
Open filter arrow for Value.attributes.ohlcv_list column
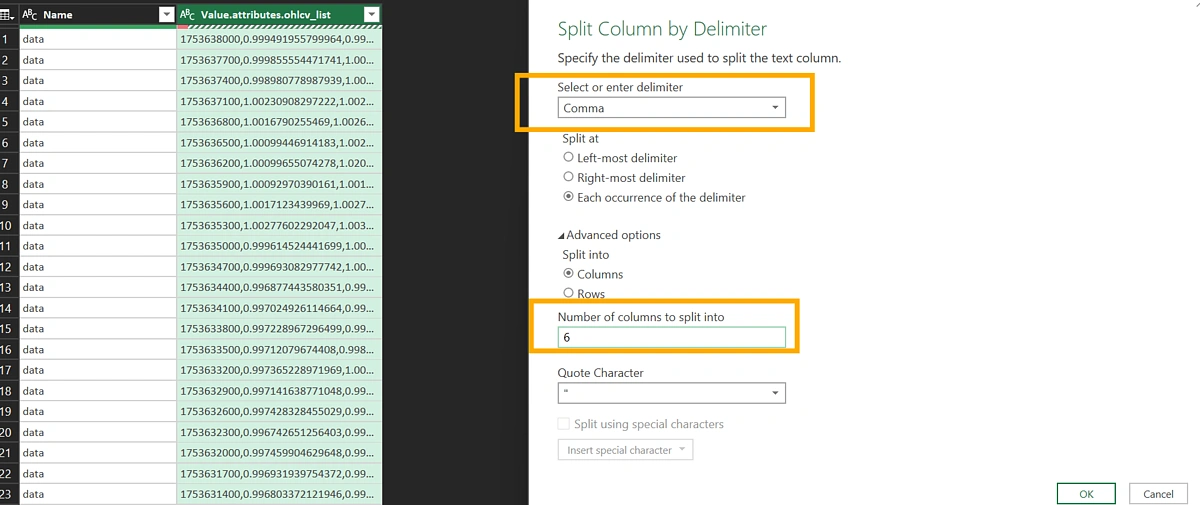[371, 15]
